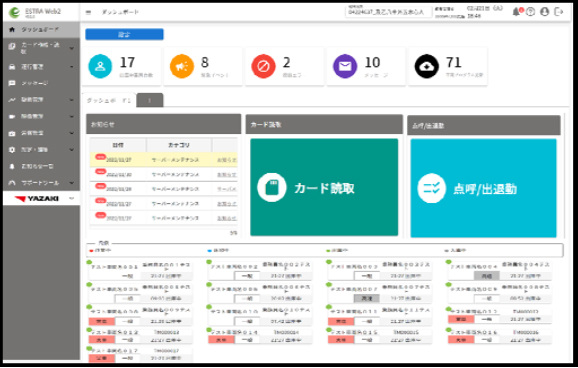Click the stat value 17
Screen dimensions: 578x368
tap(128, 62)
